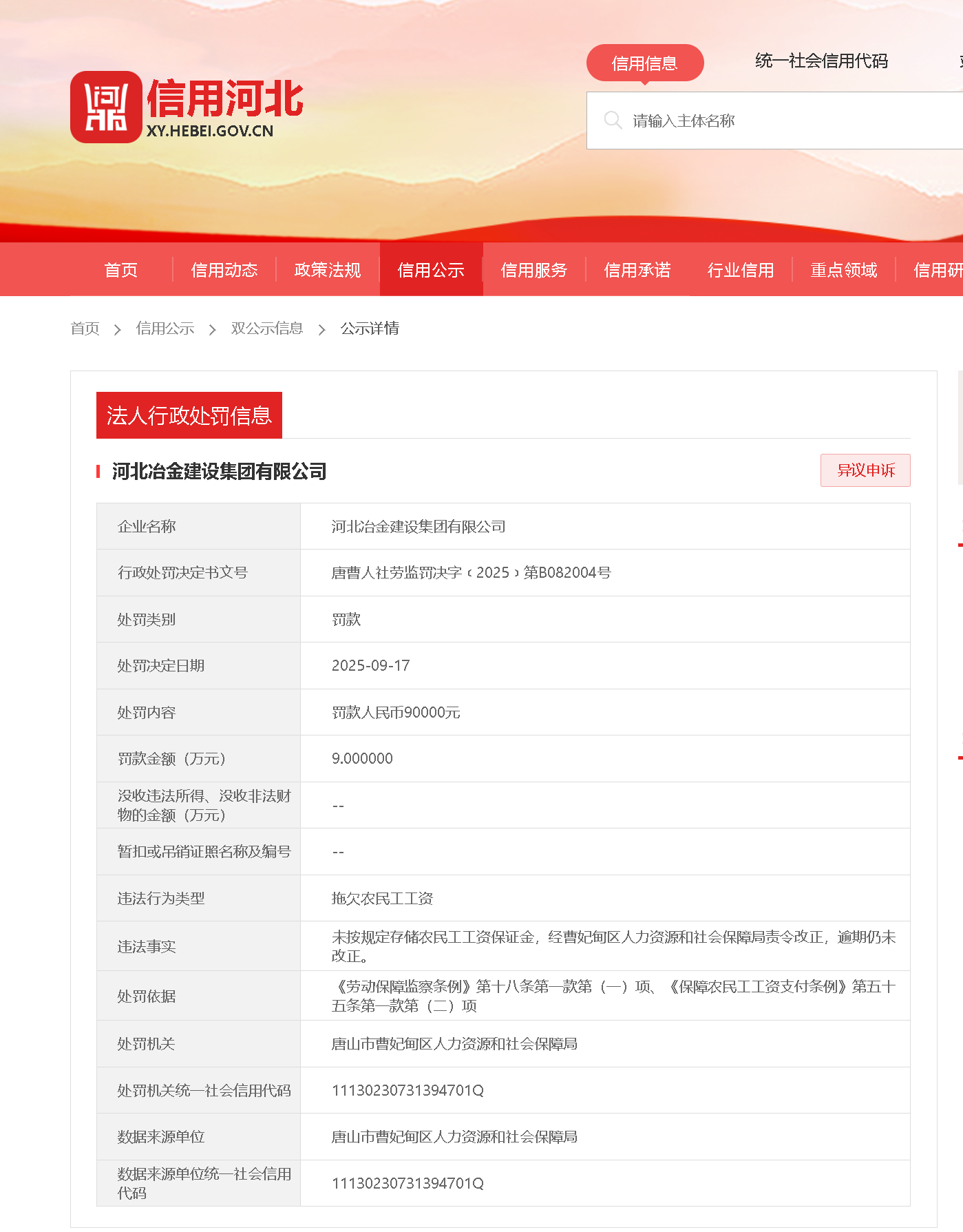Select the 信用信息 search tab
This screenshot has width=963, height=1232.
click(644, 63)
